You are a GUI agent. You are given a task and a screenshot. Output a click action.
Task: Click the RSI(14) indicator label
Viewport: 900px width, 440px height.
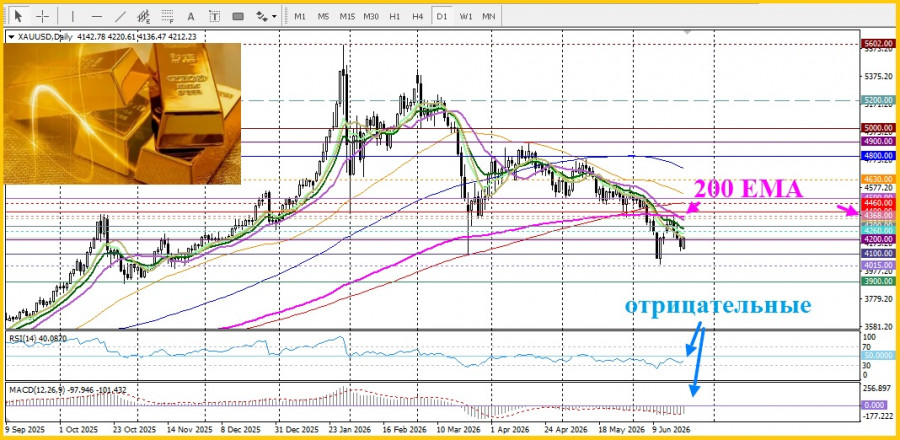pos(37,338)
